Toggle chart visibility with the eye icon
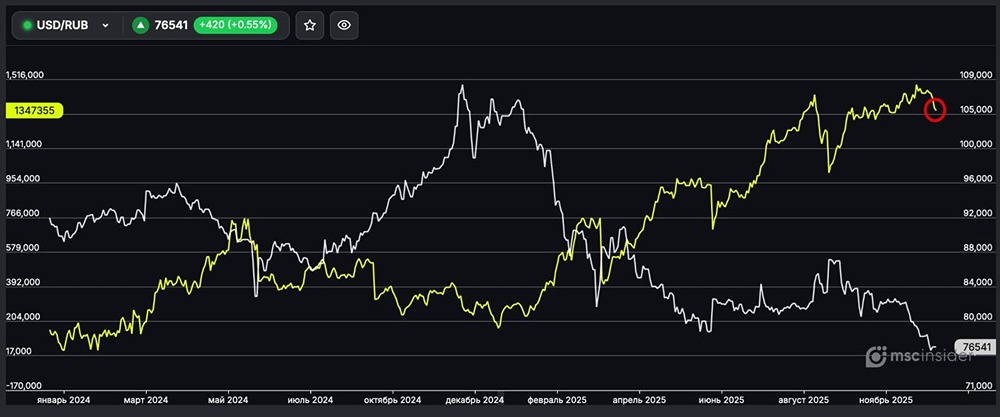Viewport: 1000px width, 417px height. 344,25
